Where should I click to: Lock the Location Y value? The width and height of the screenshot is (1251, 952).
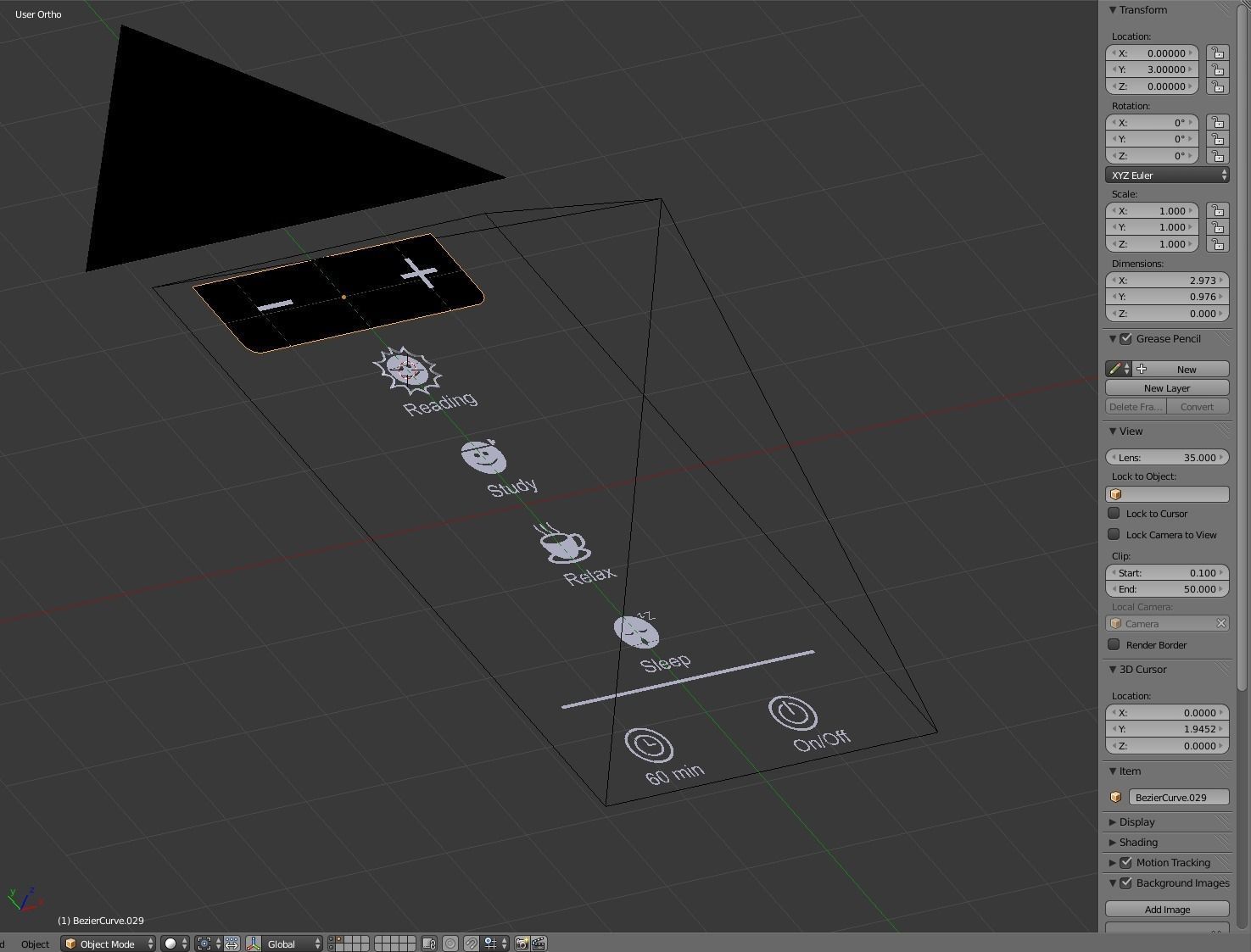click(1218, 70)
